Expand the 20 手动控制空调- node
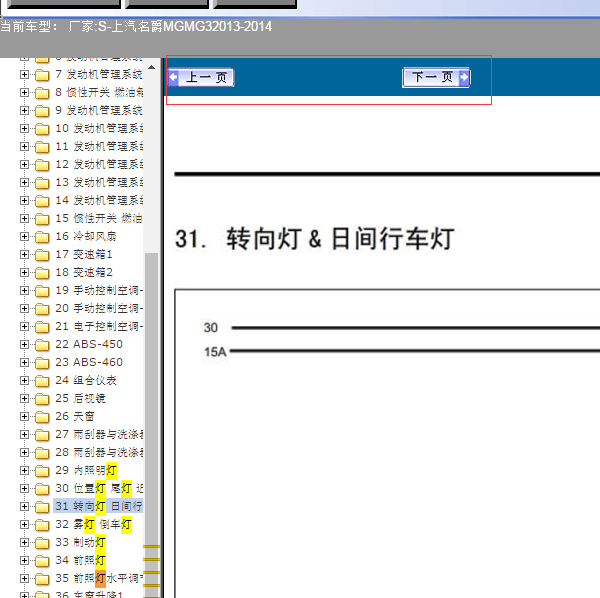This screenshot has width=600, height=598. point(24,308)
